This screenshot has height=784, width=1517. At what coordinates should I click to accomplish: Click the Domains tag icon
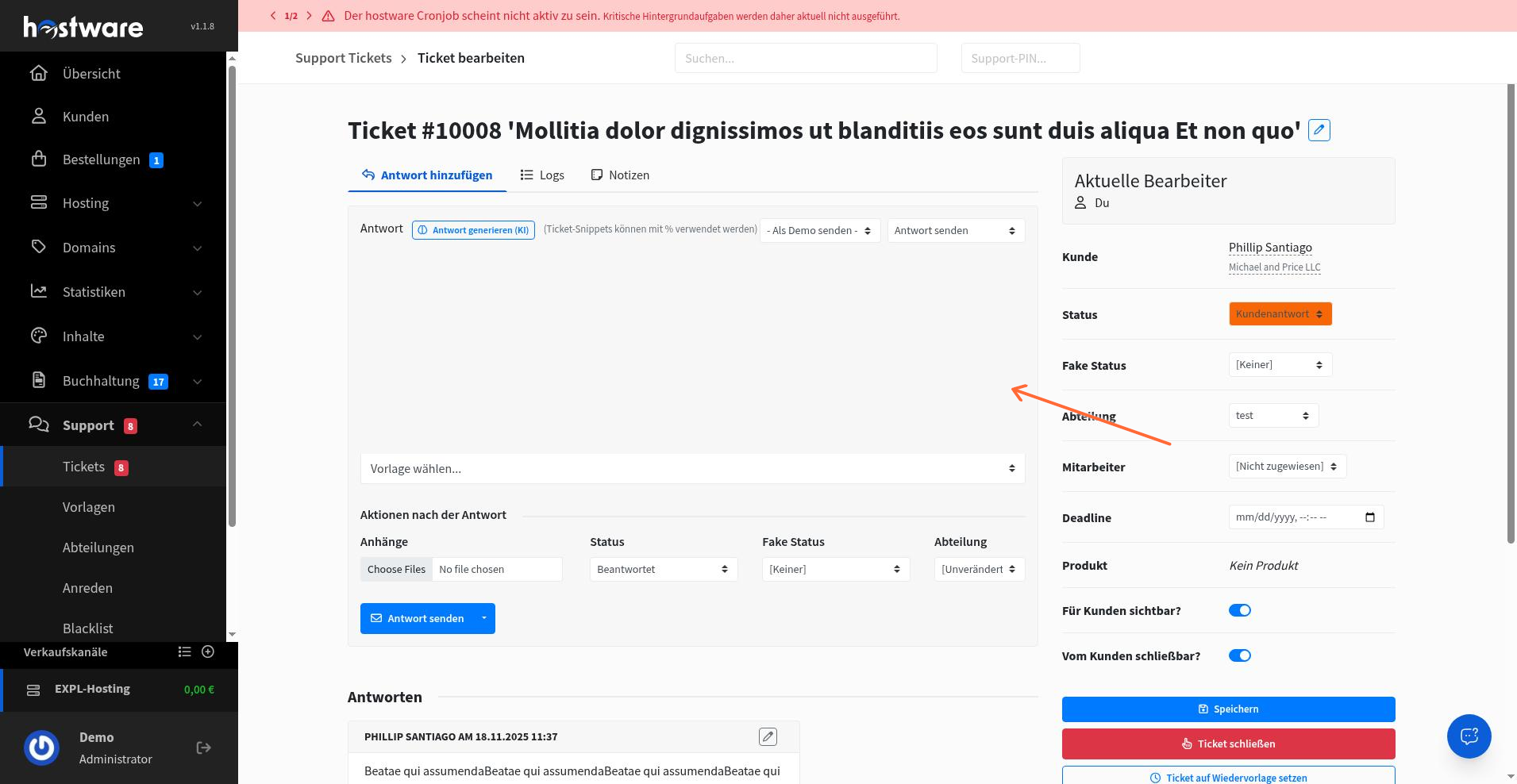click(38, 247)
